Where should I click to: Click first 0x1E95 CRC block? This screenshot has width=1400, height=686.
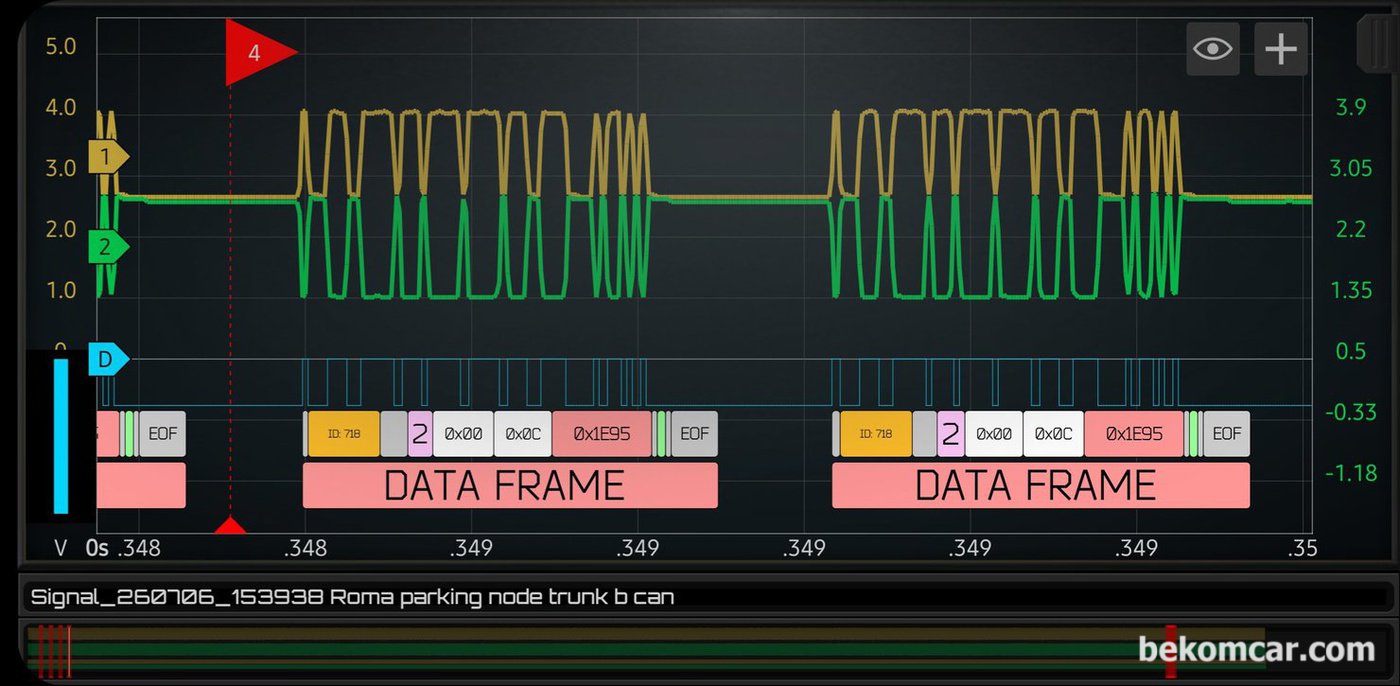tap(602, 434)
